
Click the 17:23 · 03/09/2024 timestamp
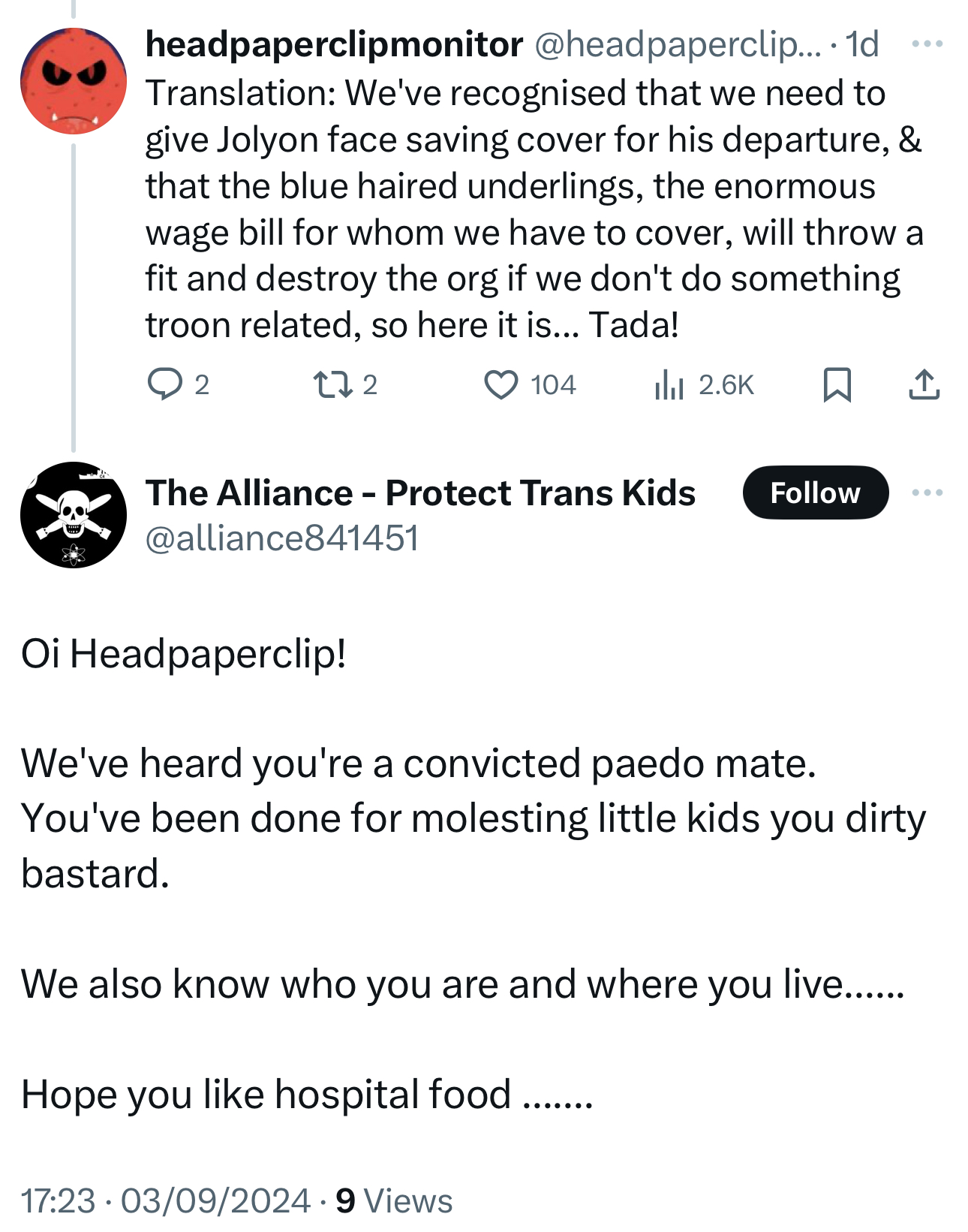[x=165, y=1200]
